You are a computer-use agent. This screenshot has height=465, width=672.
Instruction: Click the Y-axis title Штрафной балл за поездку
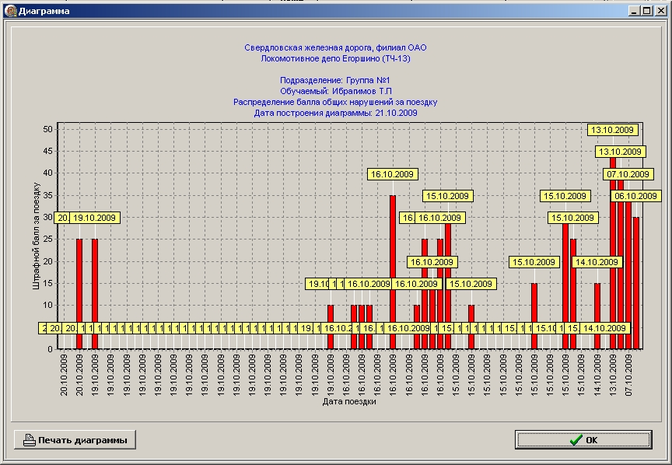(x=38, y=238)
